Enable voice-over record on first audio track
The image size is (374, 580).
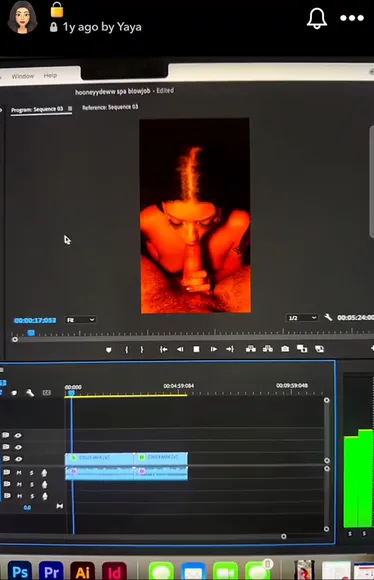44,473
